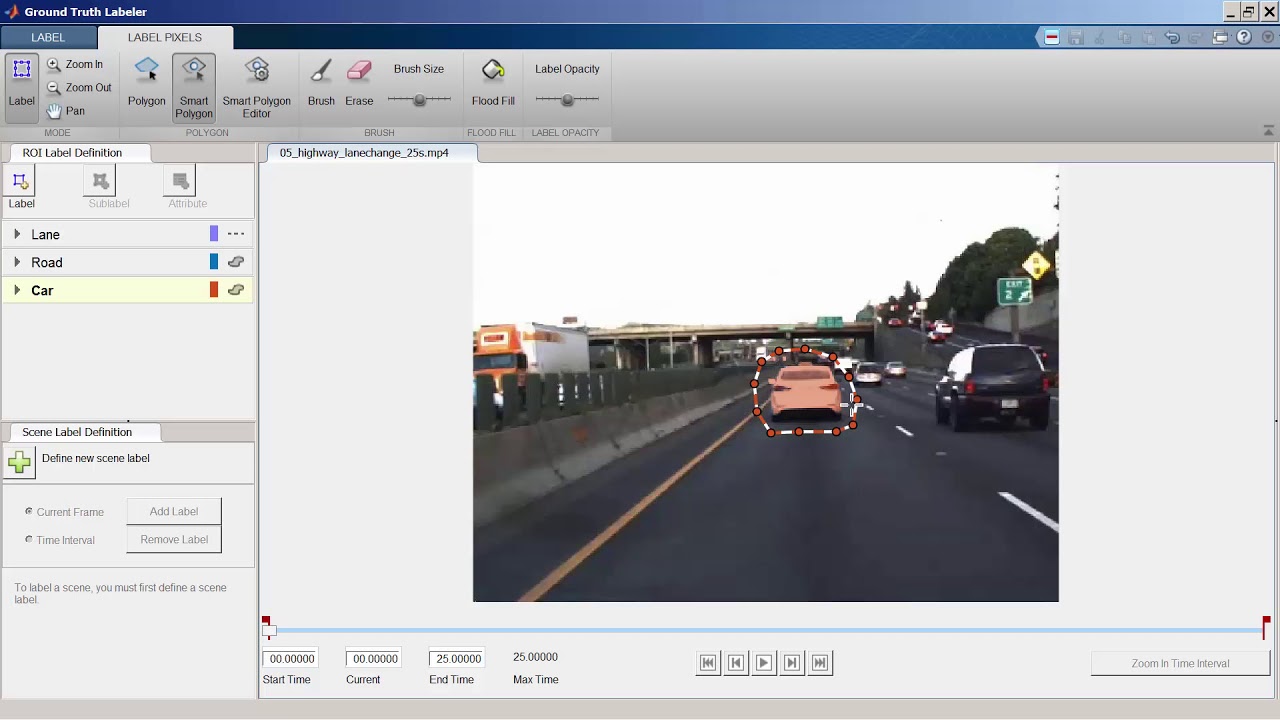The height and width of the screenshot is (720, 1280).
Task: Click the green plus scene label icon
Action: [x=20, y=461]
